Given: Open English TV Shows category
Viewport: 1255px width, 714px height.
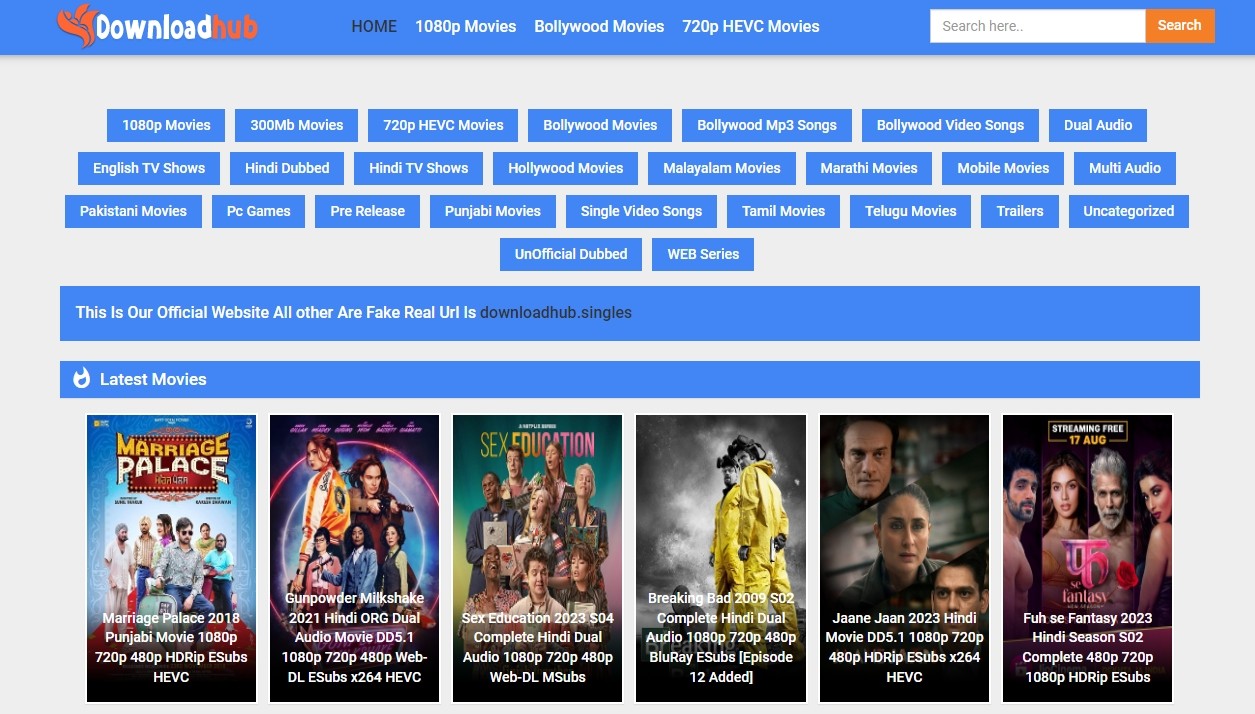Looking at the screenshot, I should tap(149, 168).
